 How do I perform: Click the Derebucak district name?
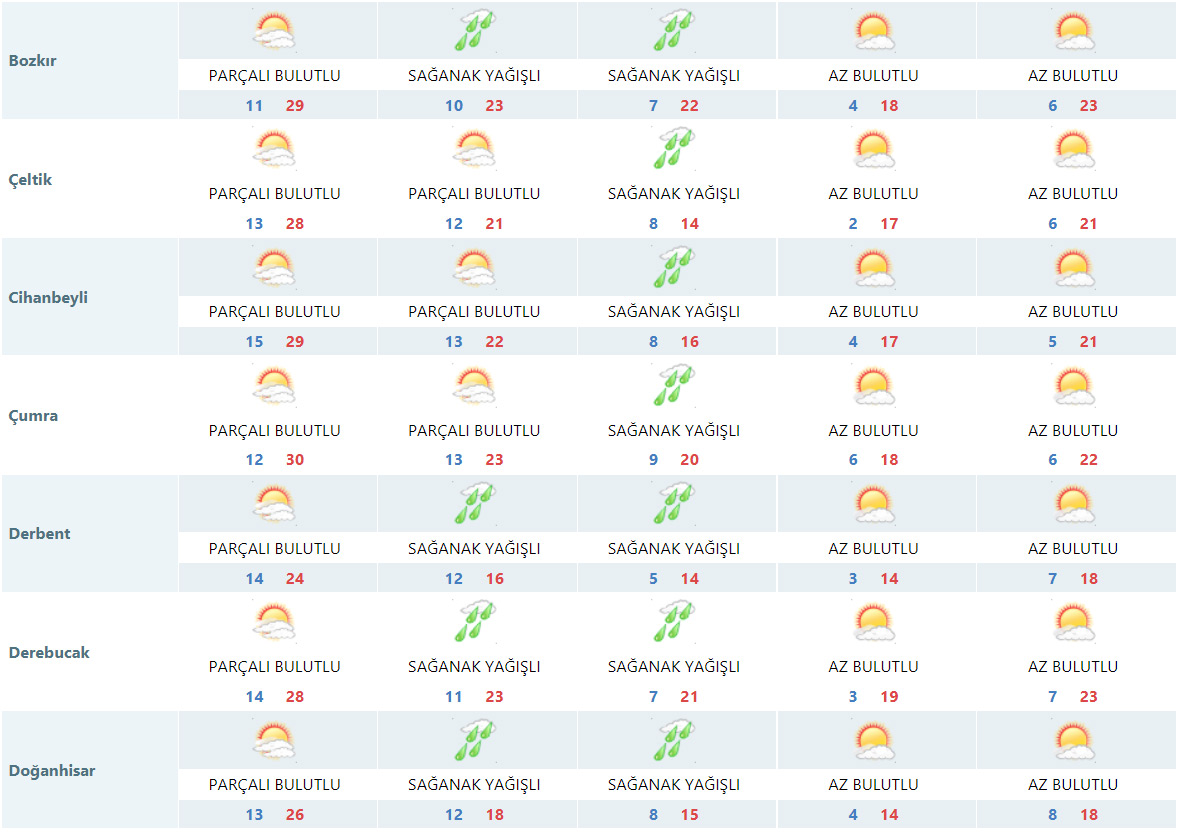pyautogui.click(x=49, y=653)
